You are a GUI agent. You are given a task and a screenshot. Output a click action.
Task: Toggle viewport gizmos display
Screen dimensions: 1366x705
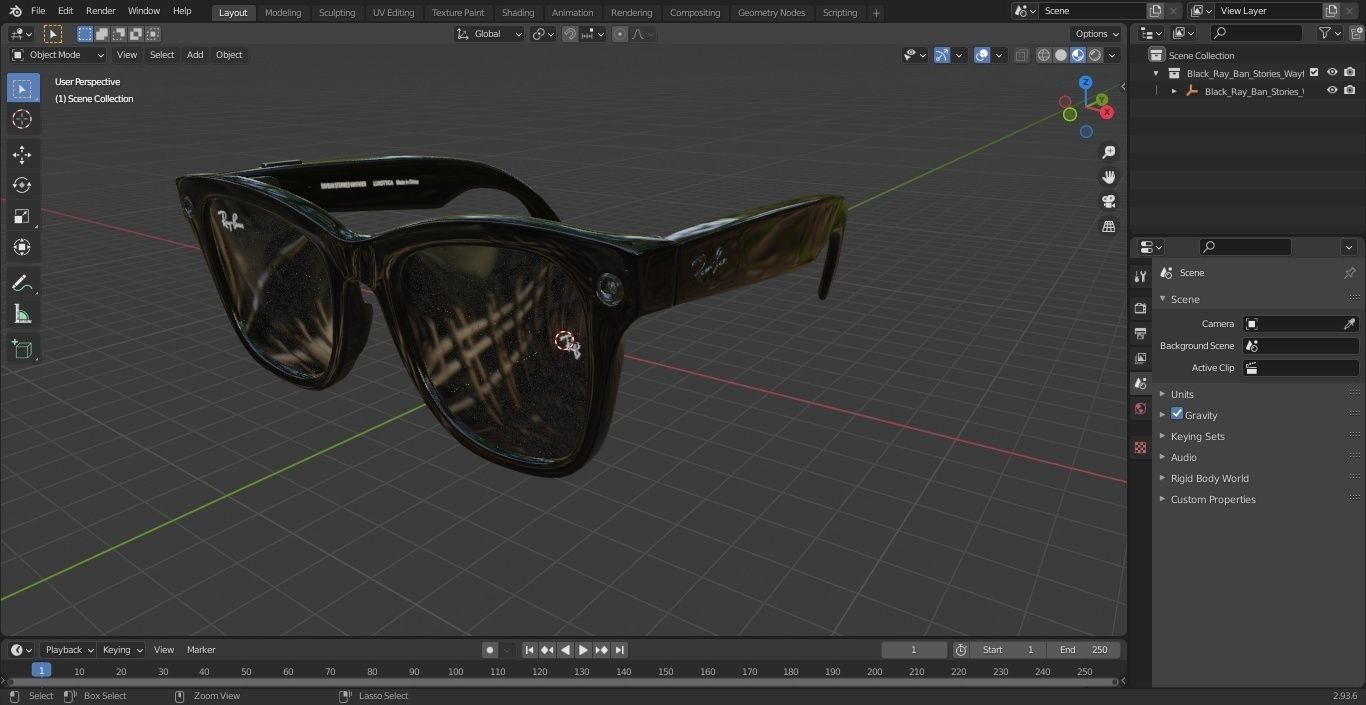942,55
